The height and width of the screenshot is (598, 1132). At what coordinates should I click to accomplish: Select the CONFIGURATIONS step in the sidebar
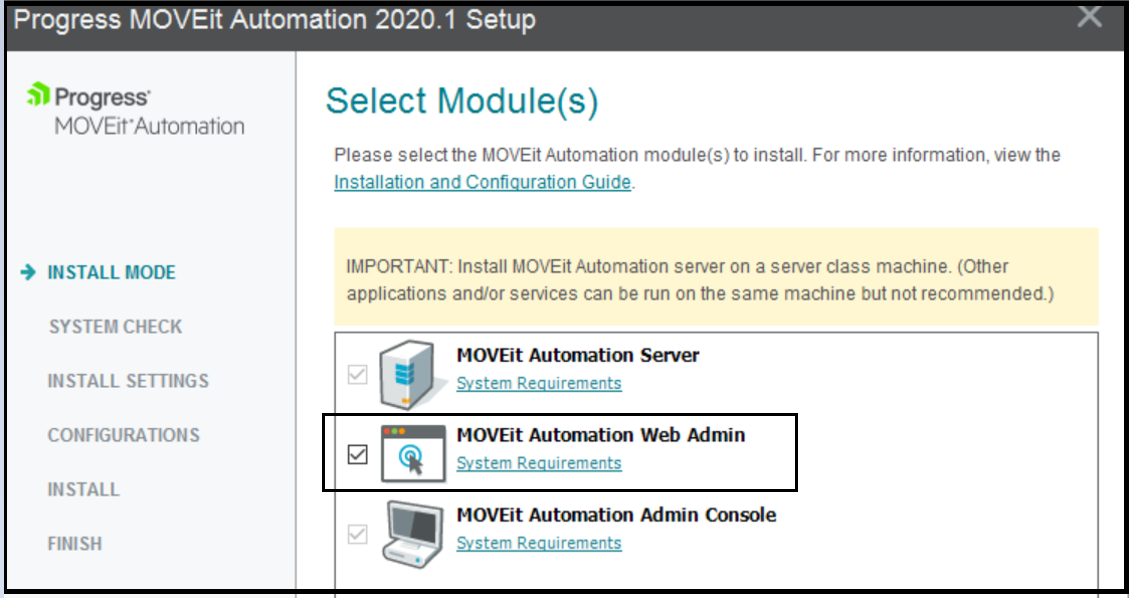(123, 435)
